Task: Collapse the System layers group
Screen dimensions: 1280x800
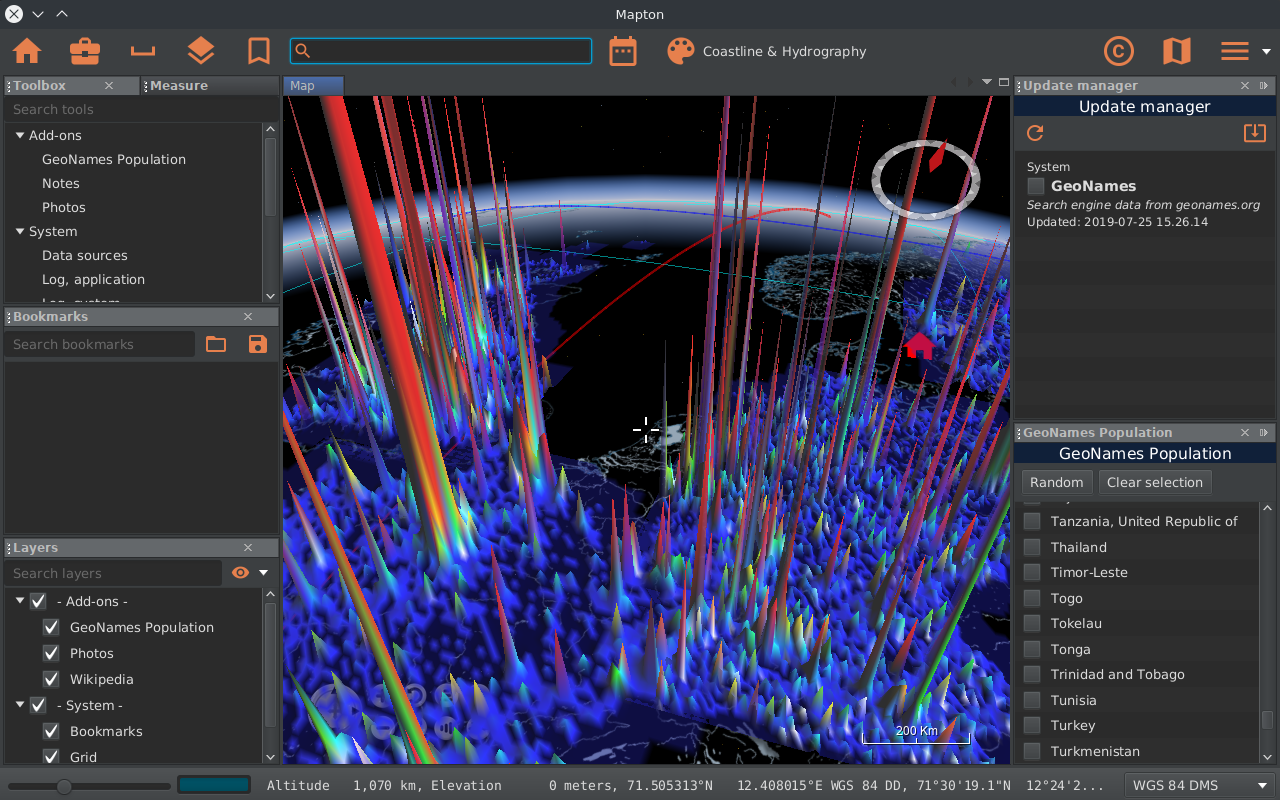Action: 20,705
